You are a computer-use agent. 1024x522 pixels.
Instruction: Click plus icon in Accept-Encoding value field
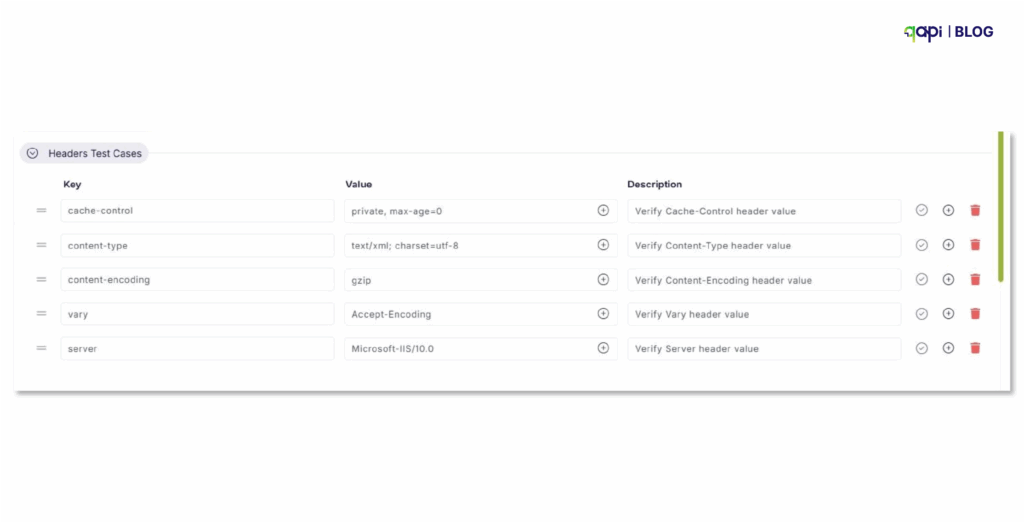pyautogui.click(x=603, y=314)
